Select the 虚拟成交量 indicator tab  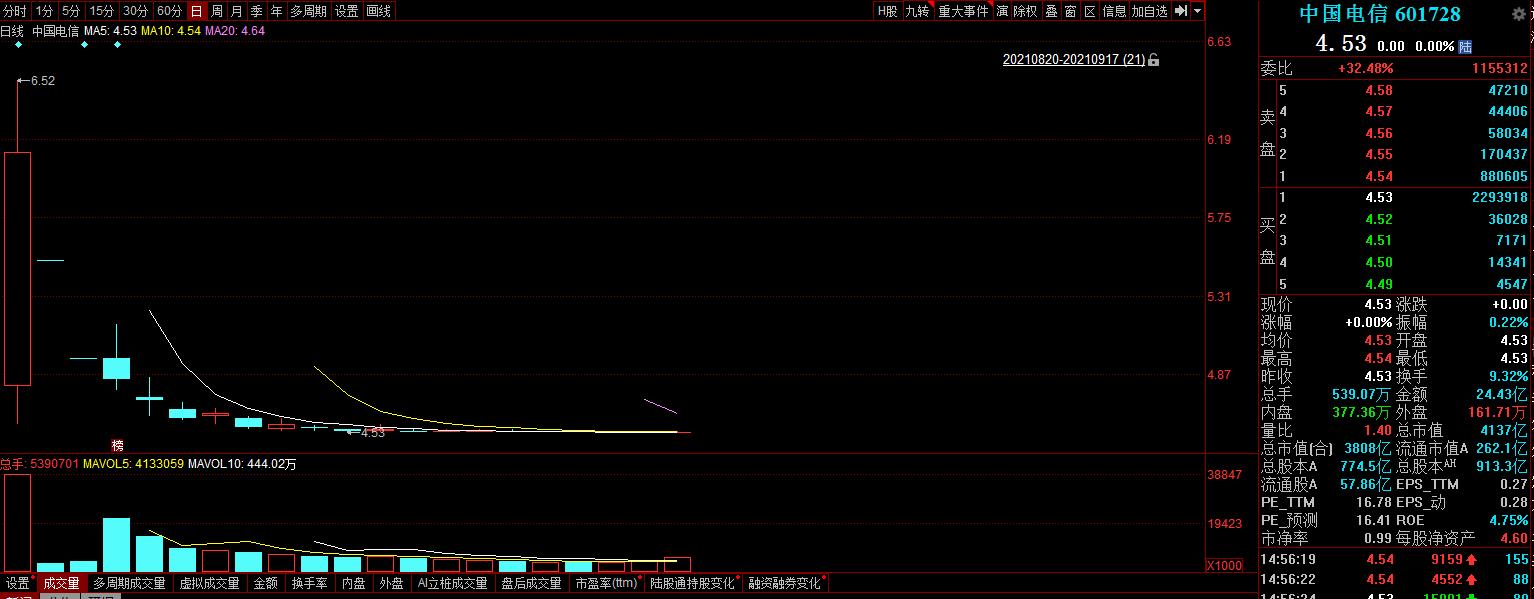[210, 583]
